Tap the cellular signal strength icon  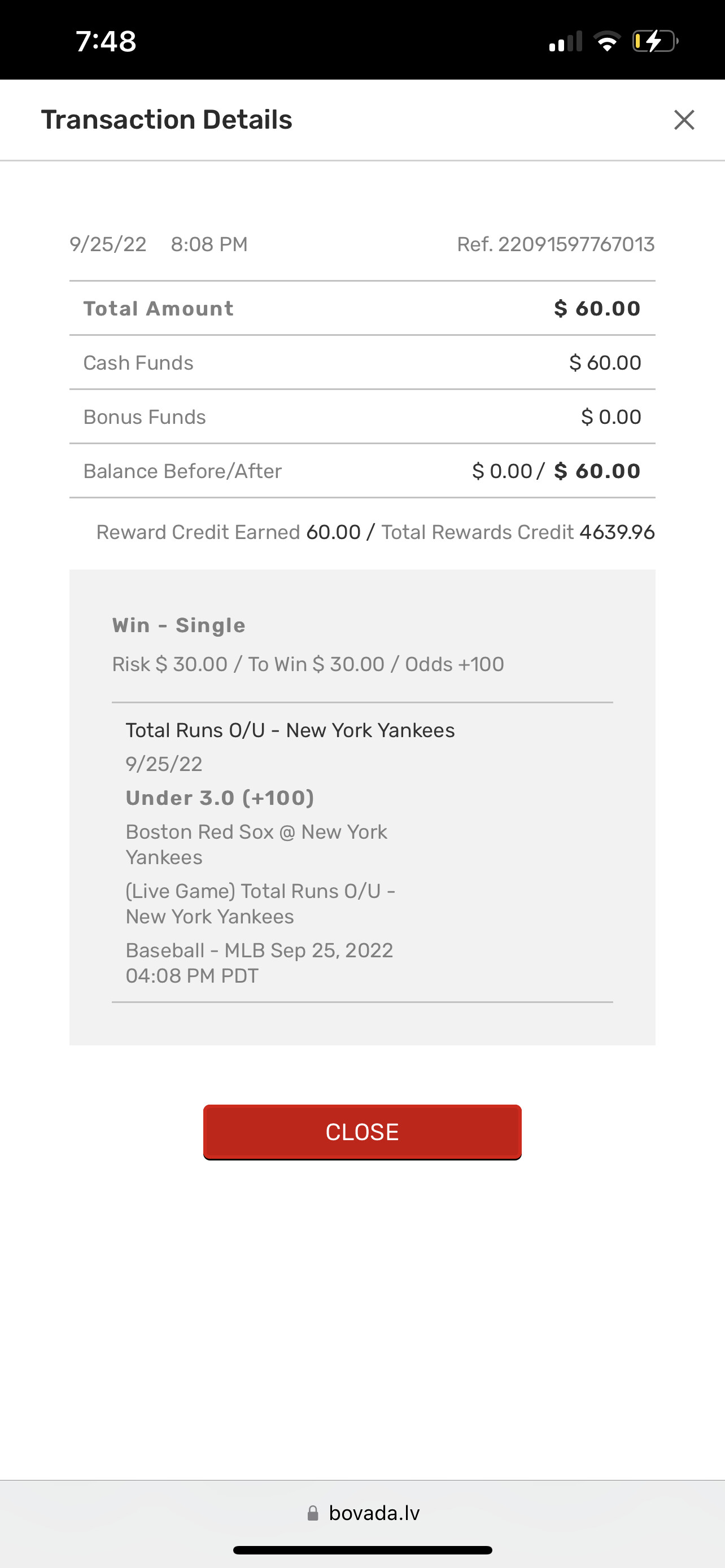pyautogui.click(x=565, y=42)
